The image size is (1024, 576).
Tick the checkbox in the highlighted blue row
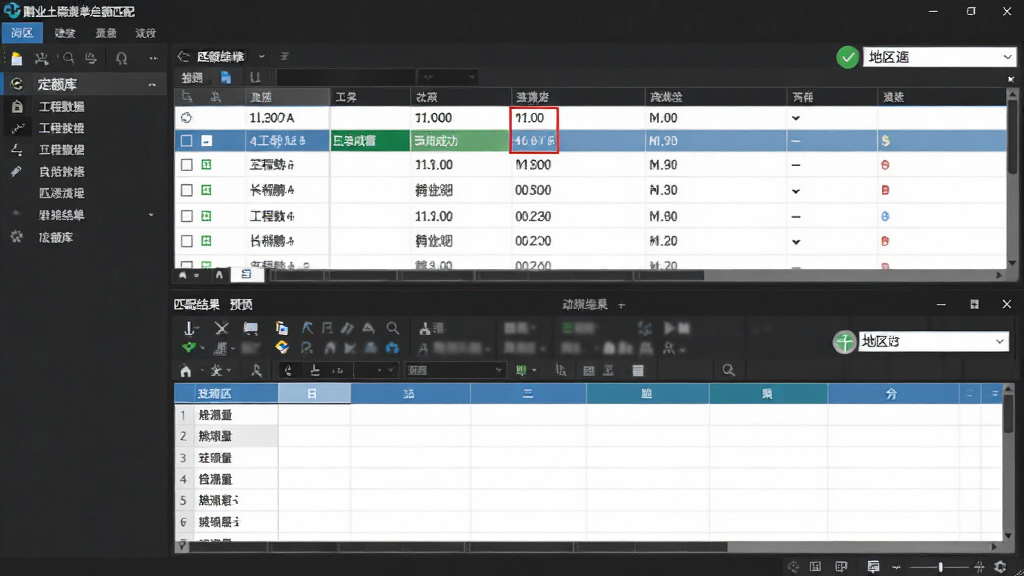pos(187,141)
